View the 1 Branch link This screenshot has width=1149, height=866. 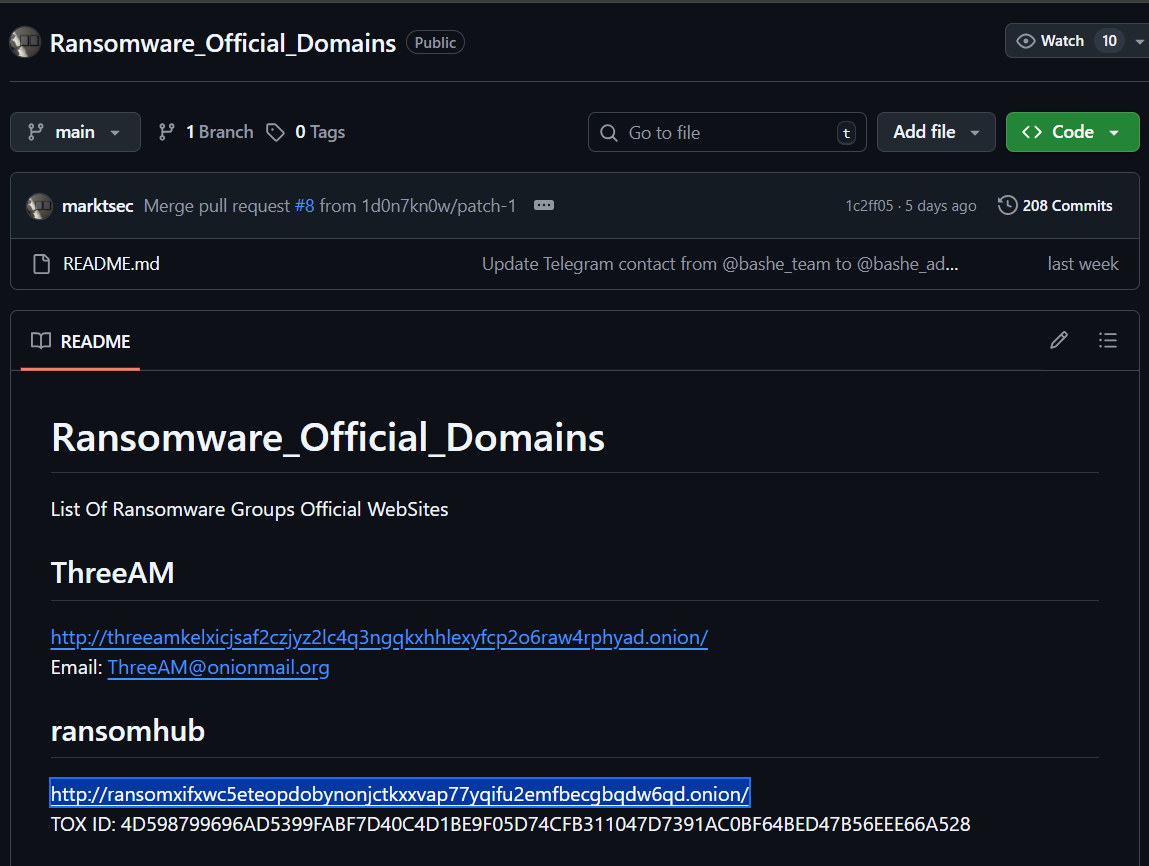point(206,132)
